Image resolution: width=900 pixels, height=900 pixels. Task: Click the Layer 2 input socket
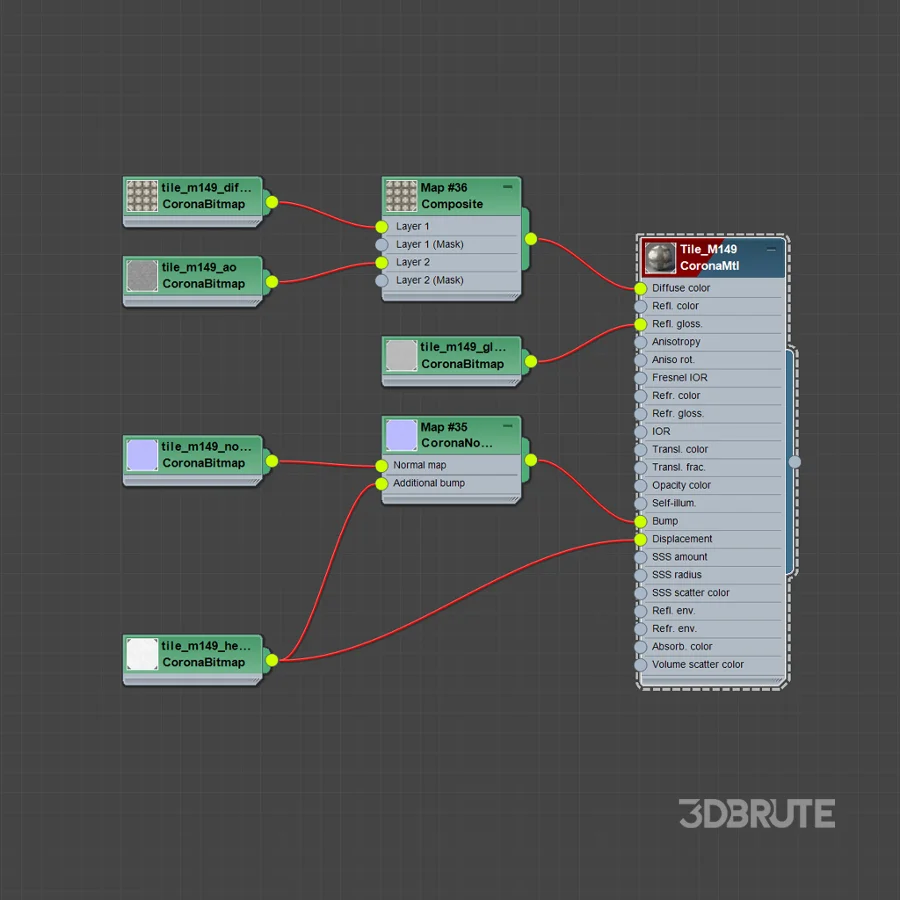pos(382,262)
